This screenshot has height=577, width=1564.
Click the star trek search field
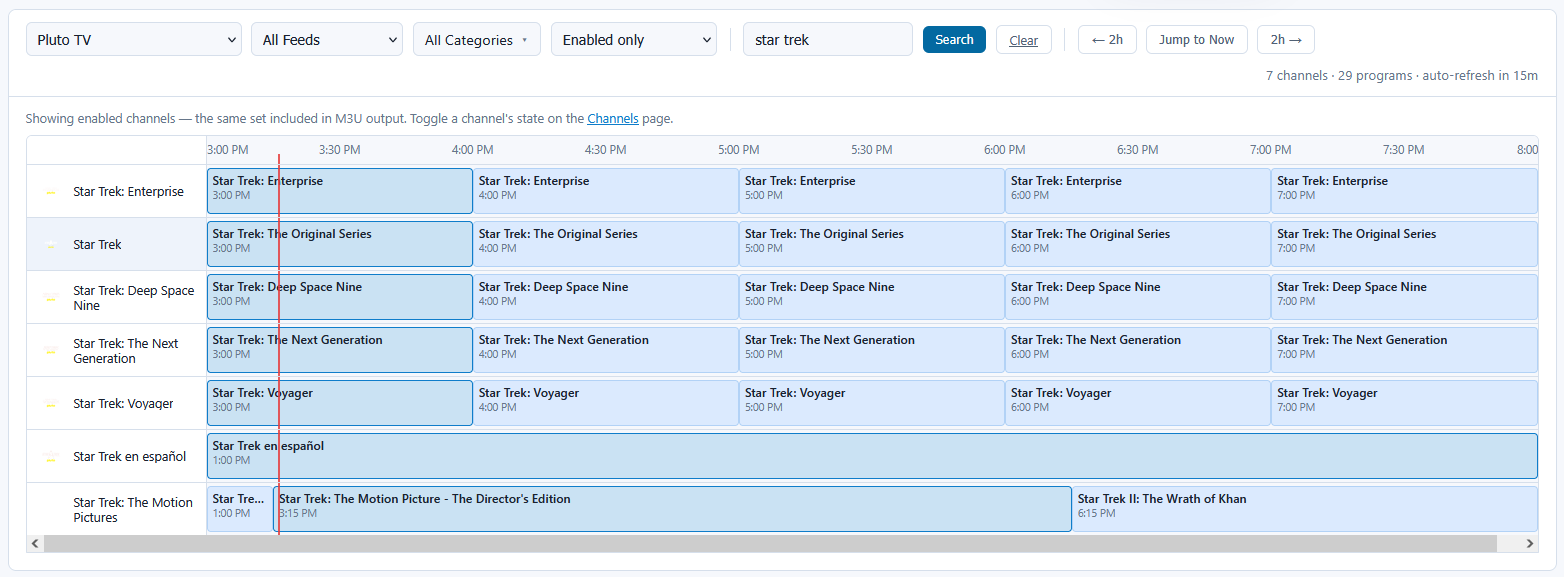point(828,39)
